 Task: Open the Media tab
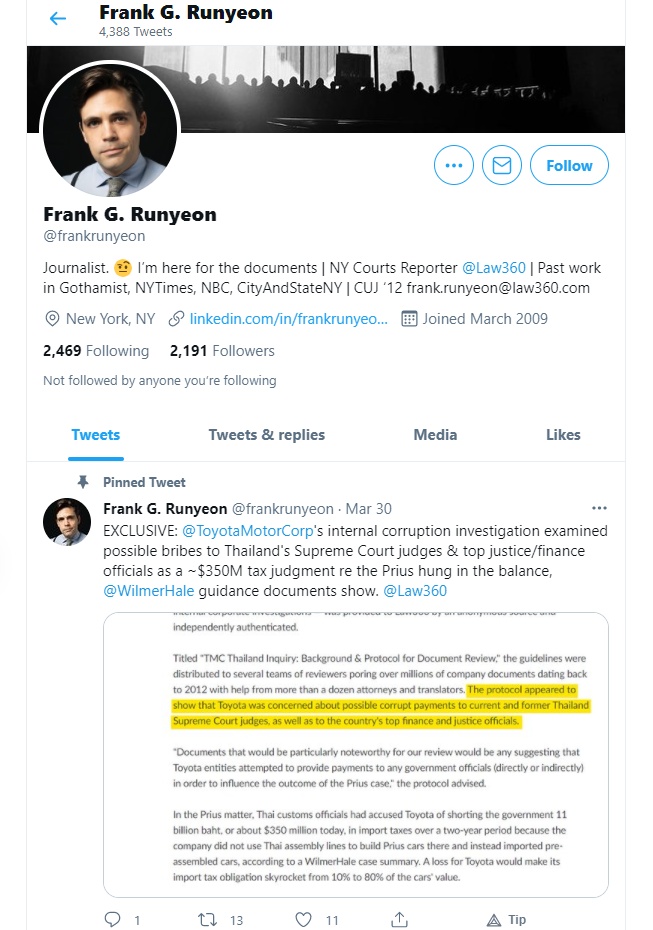coord(435,435)
